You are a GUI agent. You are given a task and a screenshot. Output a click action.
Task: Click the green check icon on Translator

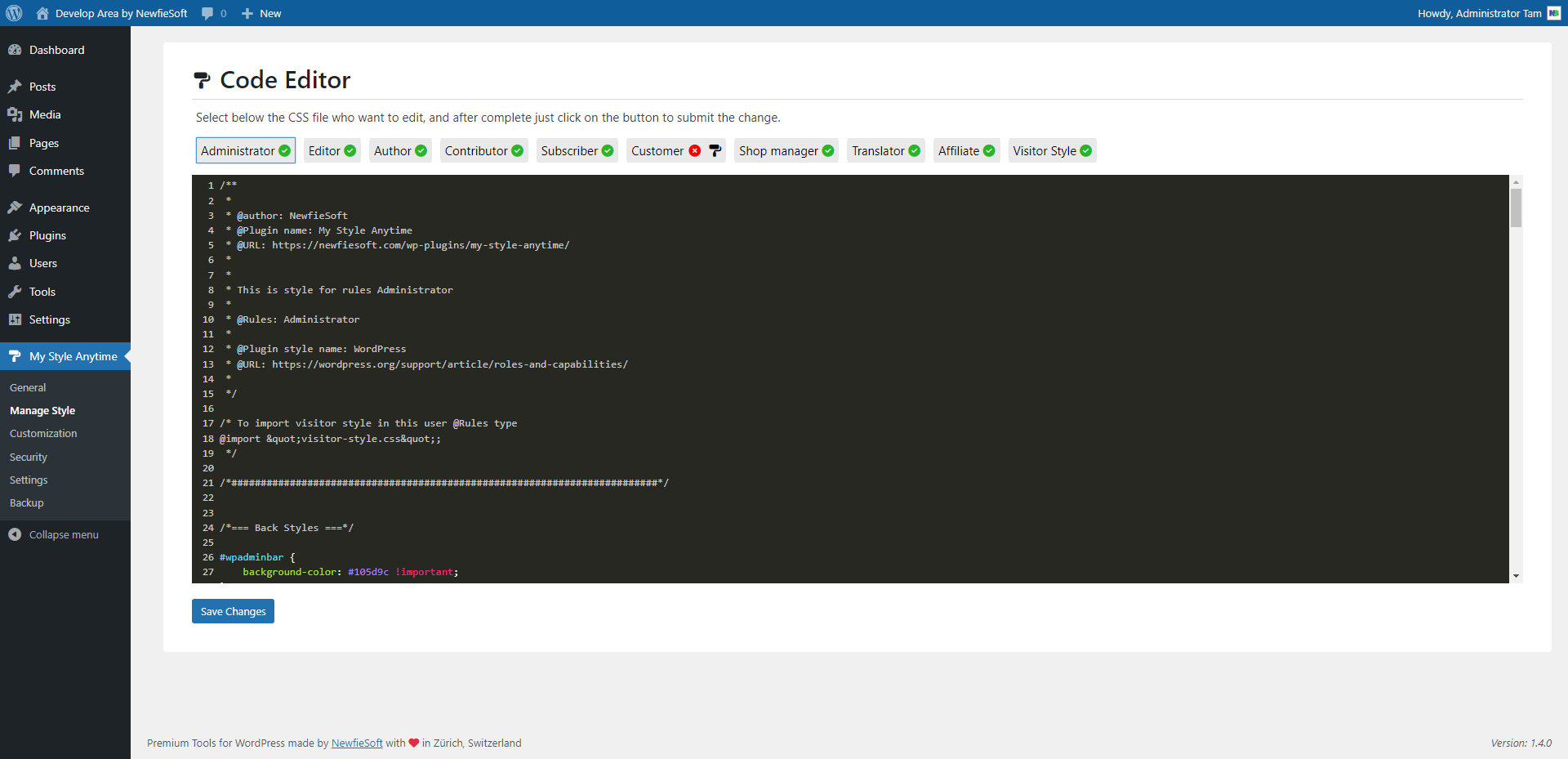coord(914,150)
